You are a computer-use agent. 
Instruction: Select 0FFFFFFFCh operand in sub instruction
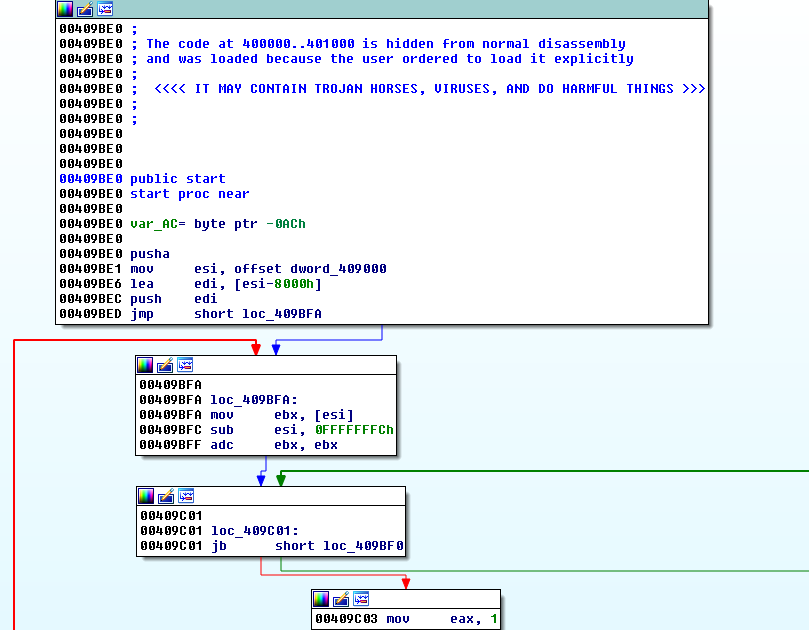point(354,430)
